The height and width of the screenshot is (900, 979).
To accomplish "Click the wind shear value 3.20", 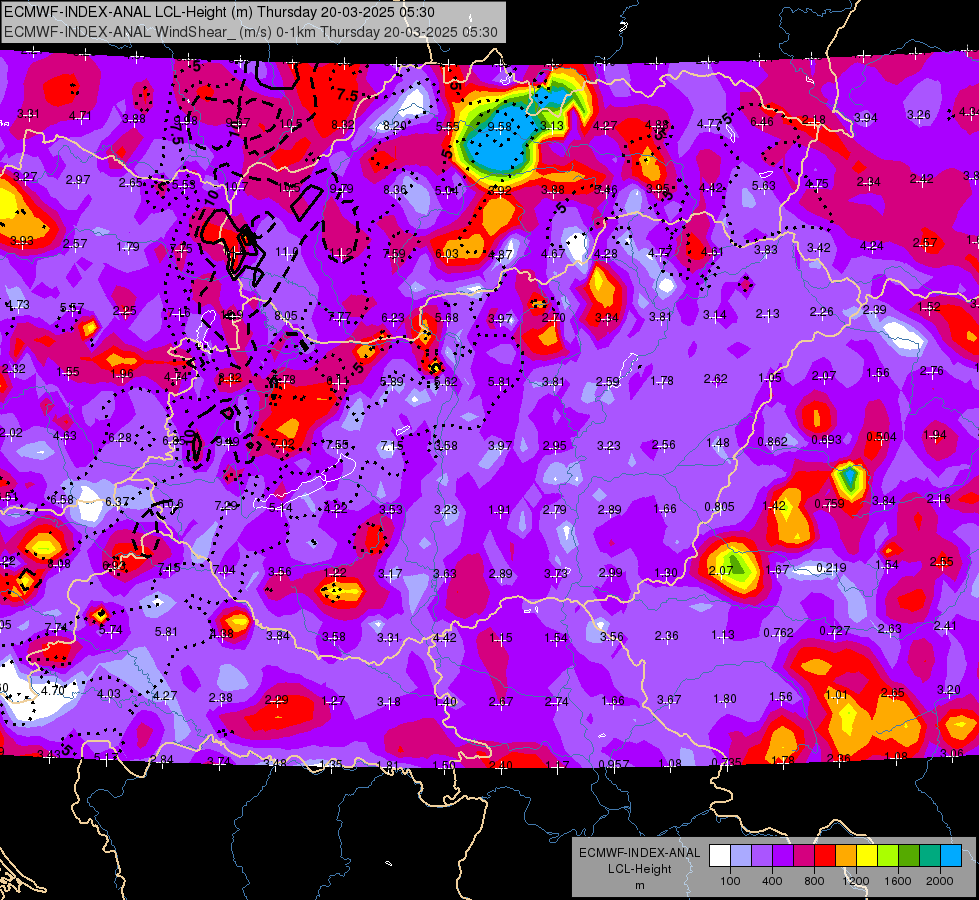I will point(949,690).
